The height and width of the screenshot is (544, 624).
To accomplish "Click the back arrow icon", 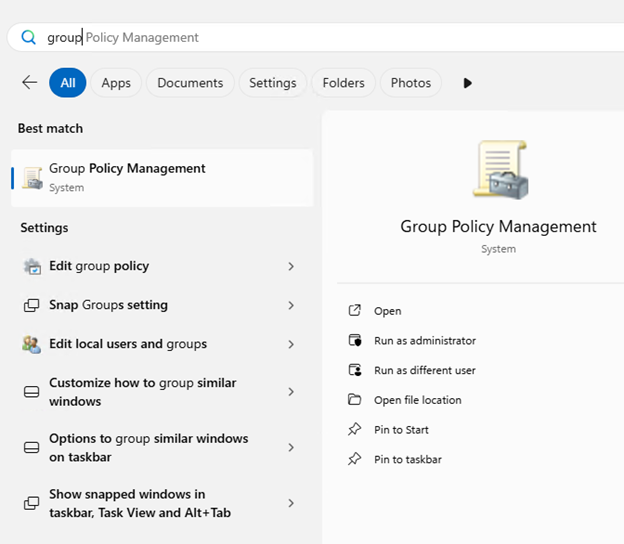I will coord(30,83).
